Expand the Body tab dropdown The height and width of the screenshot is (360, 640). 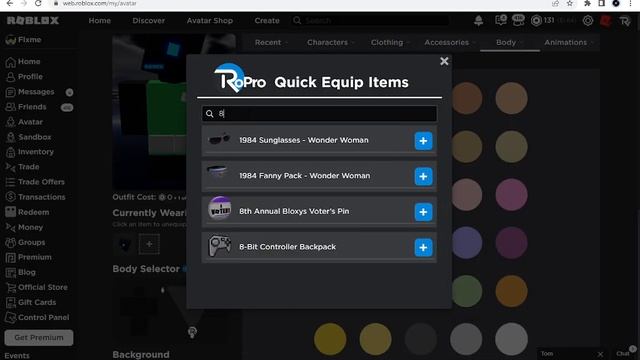click(x=509, y=42)
